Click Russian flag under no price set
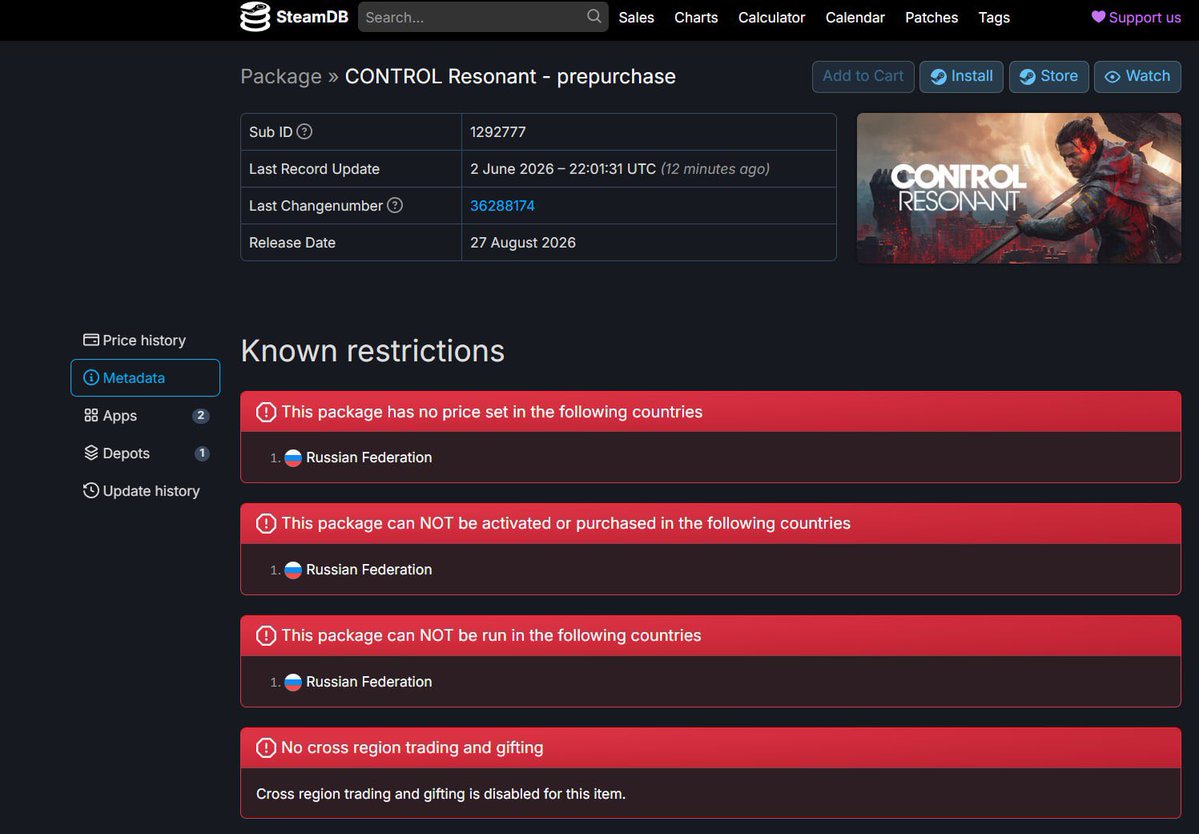Viewport: 1199px width, 834px height. 293,458
